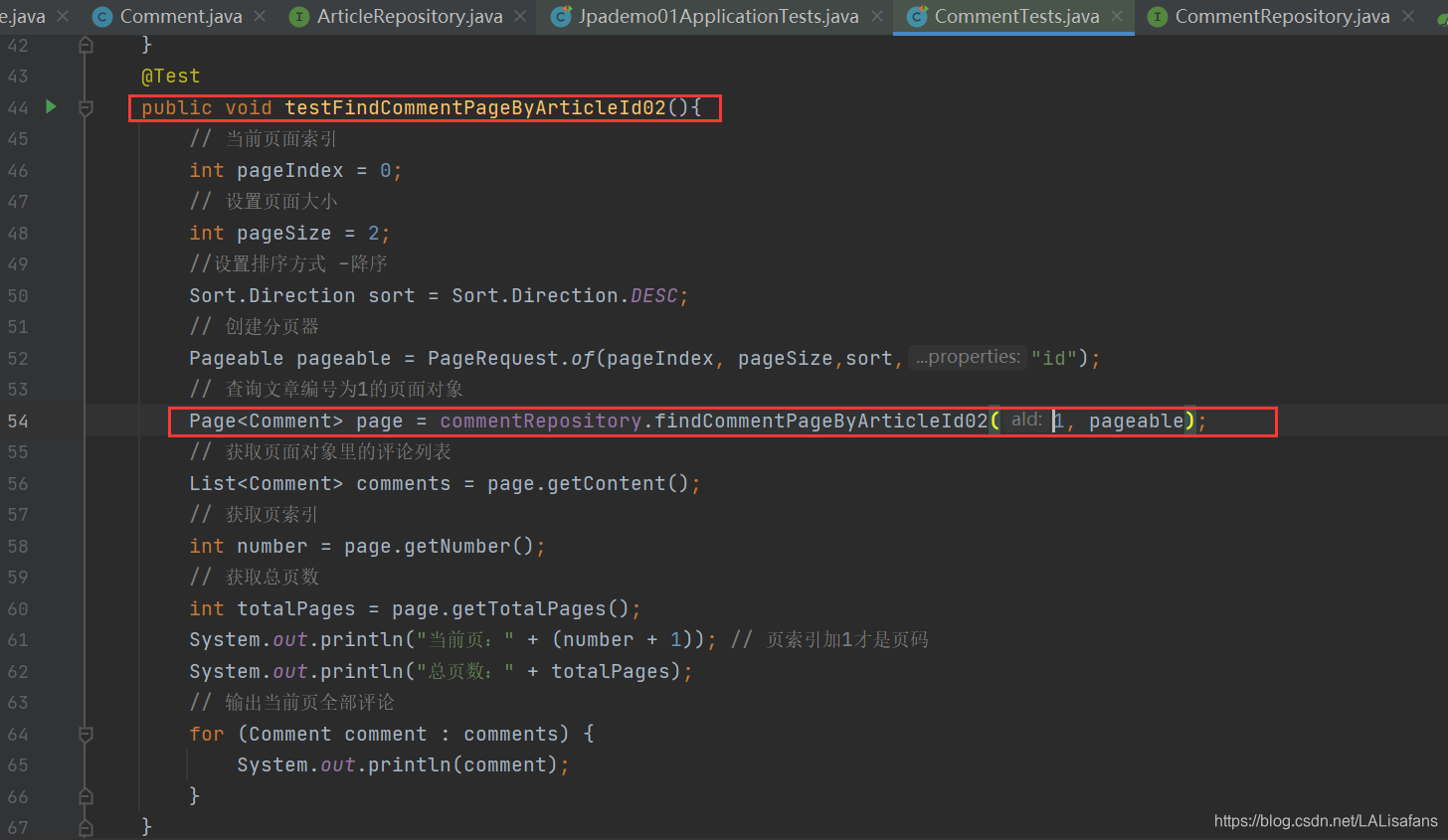This screenshot has width=1448, height=840.
Task: Close the CommentRepository.java tab
Action: (x=1407, y=17)
